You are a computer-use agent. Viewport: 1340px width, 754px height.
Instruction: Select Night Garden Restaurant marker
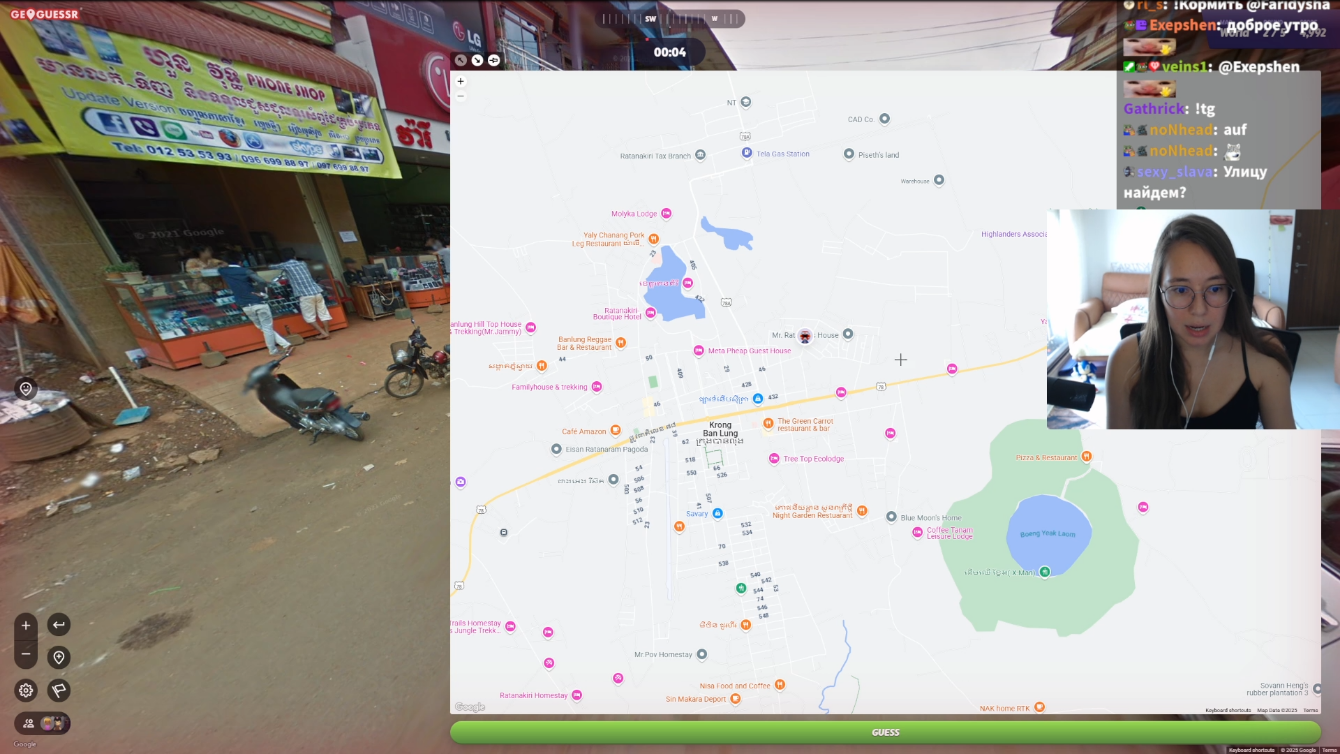861,511
